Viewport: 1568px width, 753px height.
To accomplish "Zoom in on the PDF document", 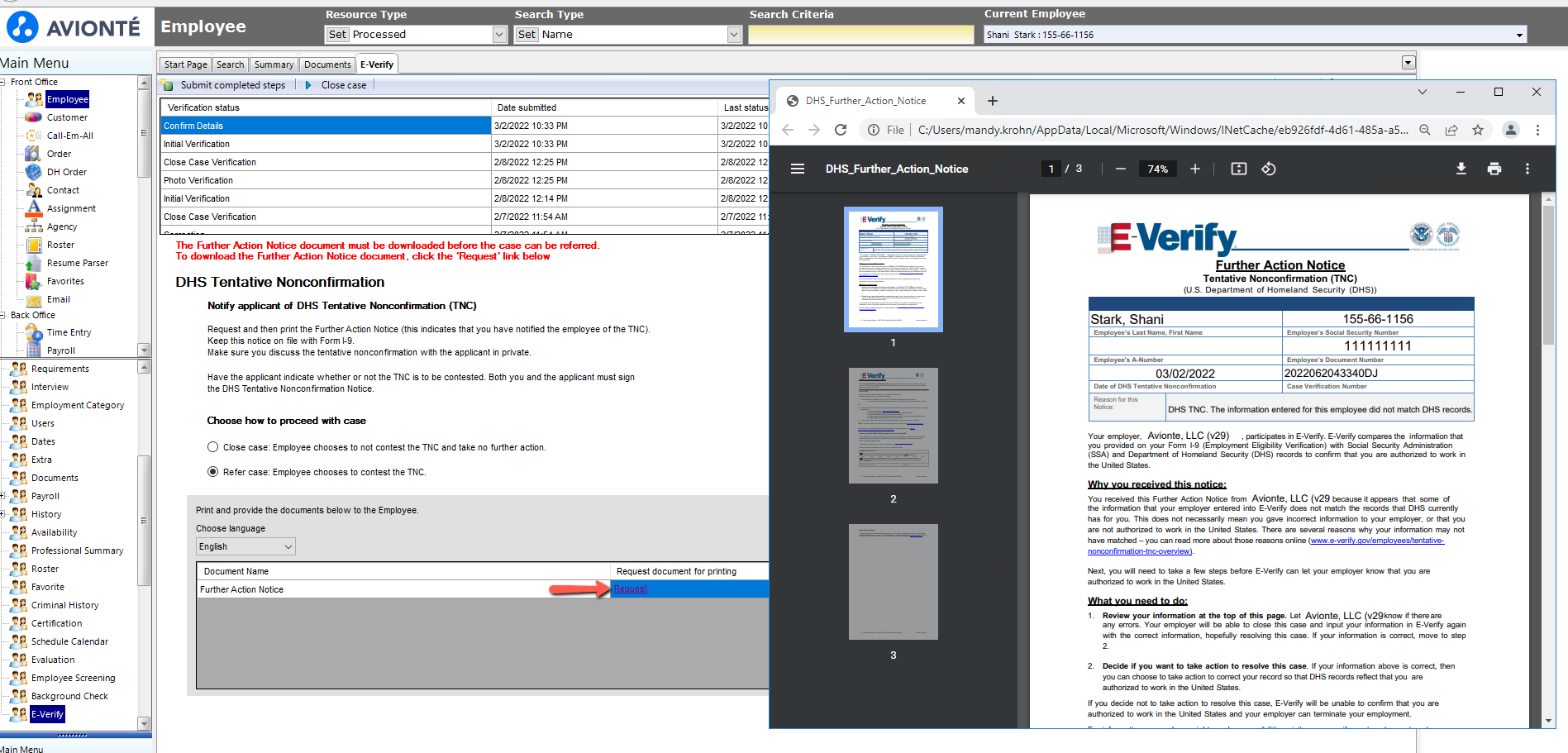I will 1195,169.
